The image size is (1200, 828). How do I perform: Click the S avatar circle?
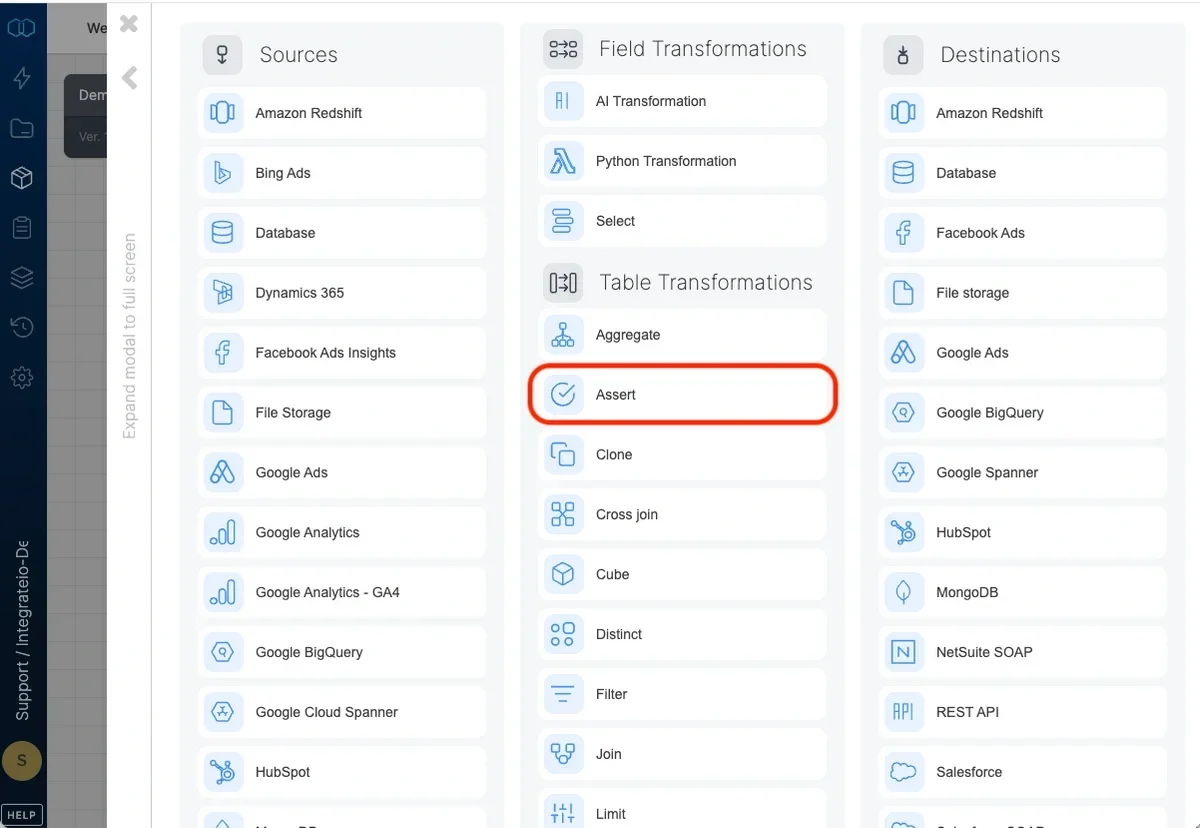(x=22, y=761)
